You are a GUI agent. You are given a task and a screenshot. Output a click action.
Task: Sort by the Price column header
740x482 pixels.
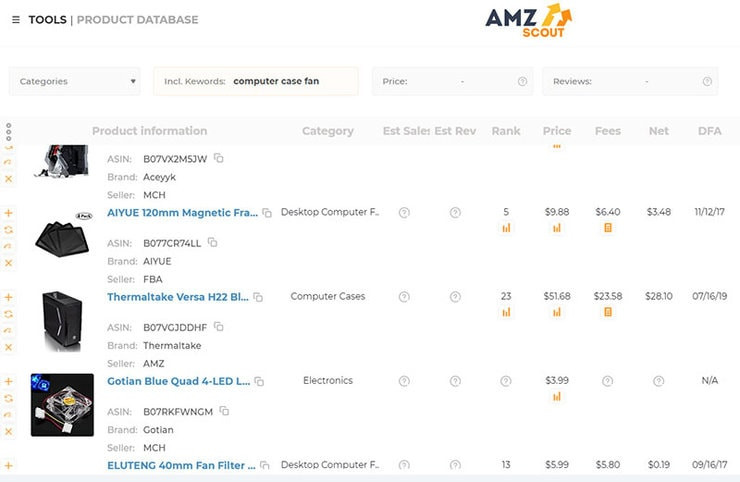coord(557,131)
